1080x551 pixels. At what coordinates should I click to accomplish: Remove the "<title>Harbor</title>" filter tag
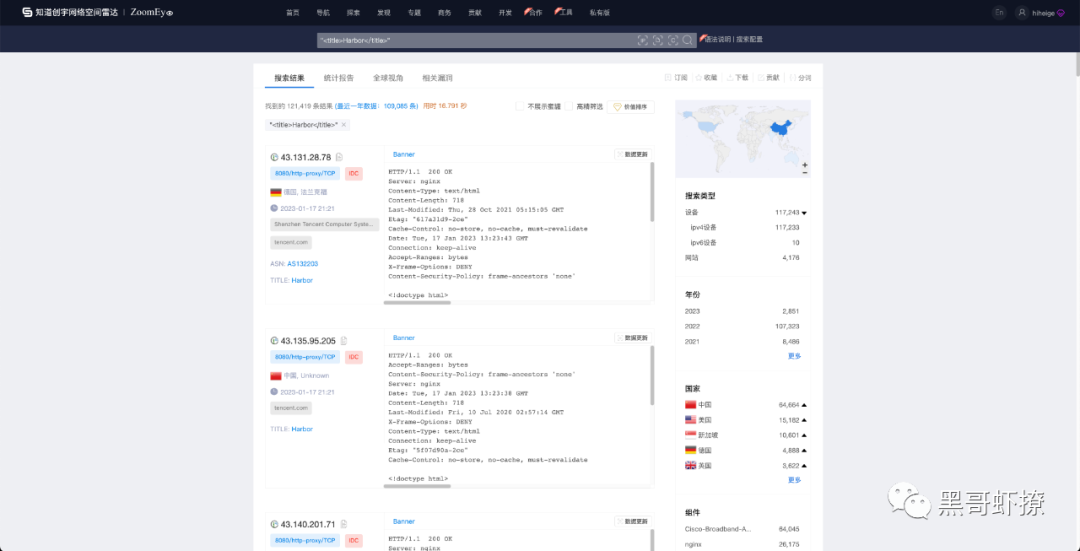click(343, 125)
